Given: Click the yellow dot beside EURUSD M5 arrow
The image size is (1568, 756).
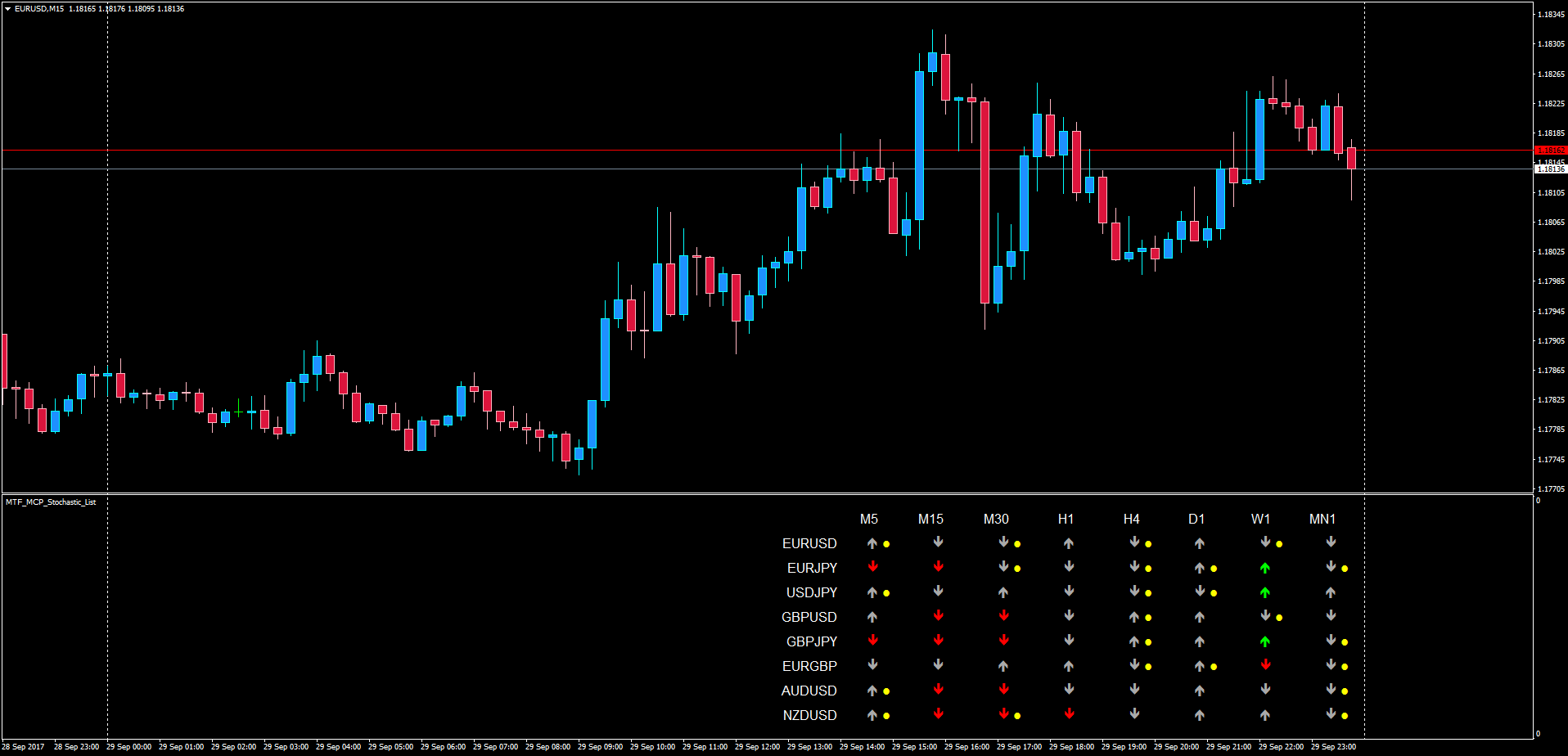Looking at the screenshot, I should 886,544.
